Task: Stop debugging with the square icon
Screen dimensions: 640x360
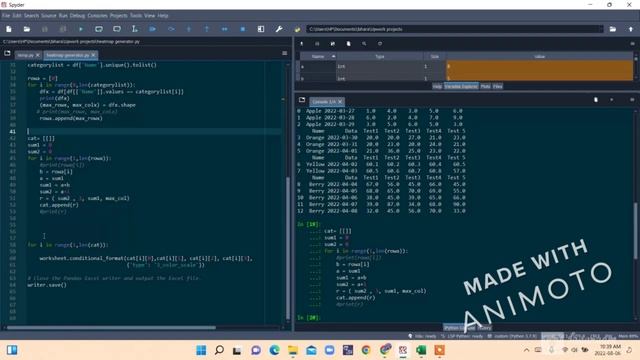Action: [243, 29]
